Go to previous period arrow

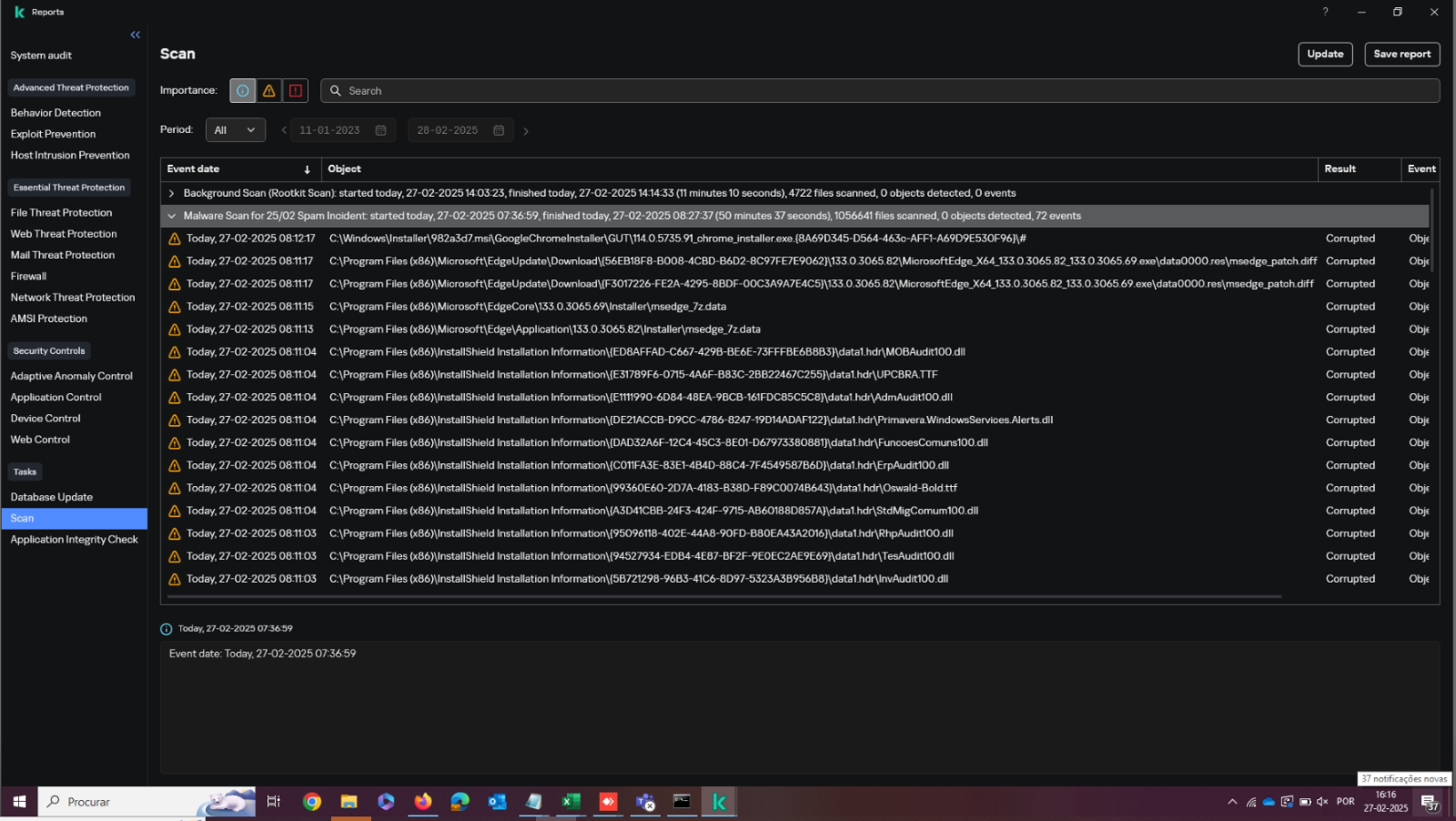click(284, 131)
